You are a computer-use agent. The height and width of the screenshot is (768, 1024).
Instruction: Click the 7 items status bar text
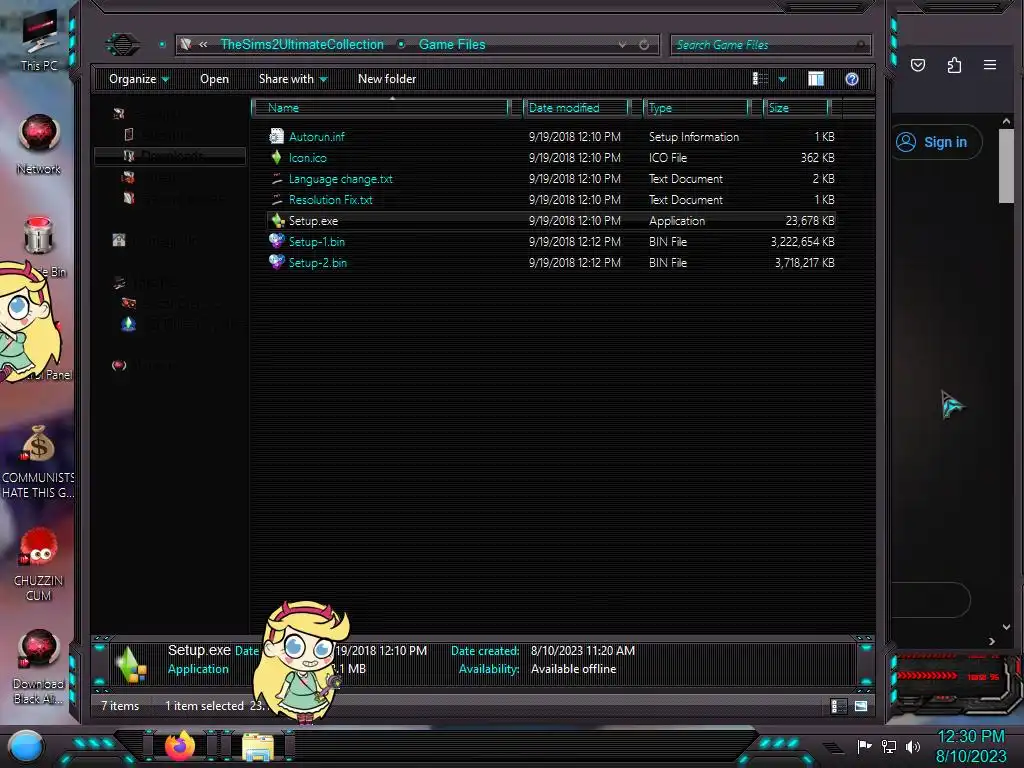(120, 706)
